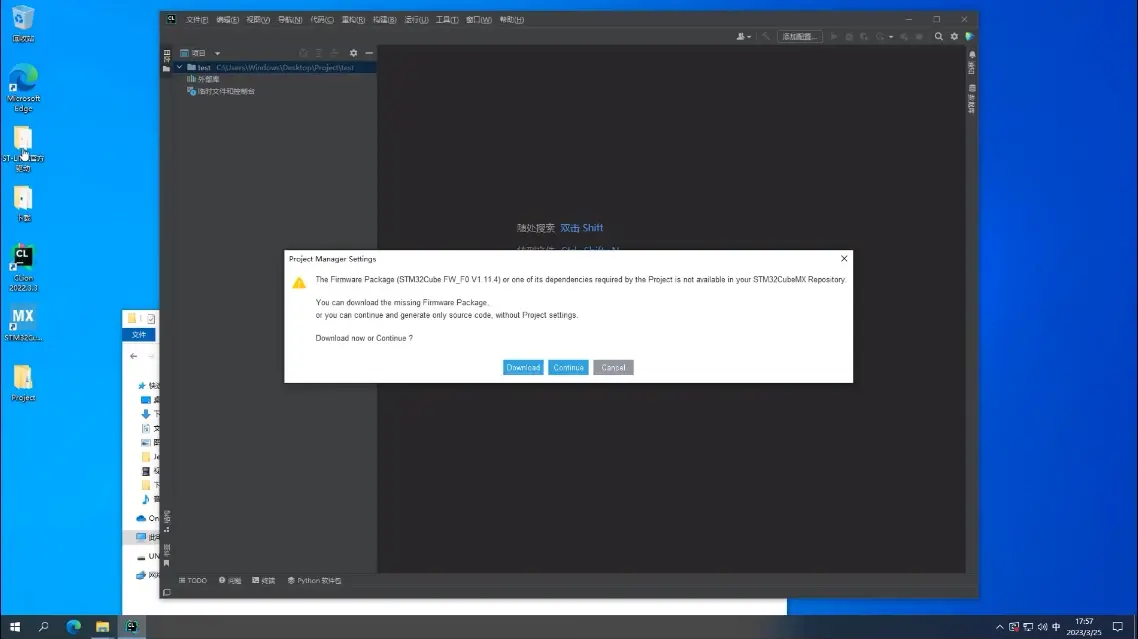The width and height of the screenshot is (1138, 639).
Task: Open the 构建(B) menu
Action: (x=384, y=20)
